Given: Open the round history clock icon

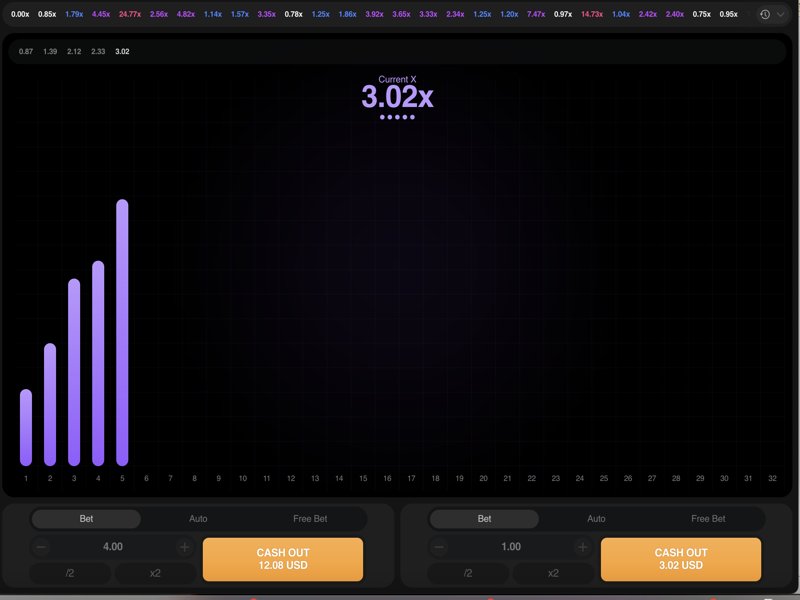Looking at the screenshot, I should tap(765, 14).
